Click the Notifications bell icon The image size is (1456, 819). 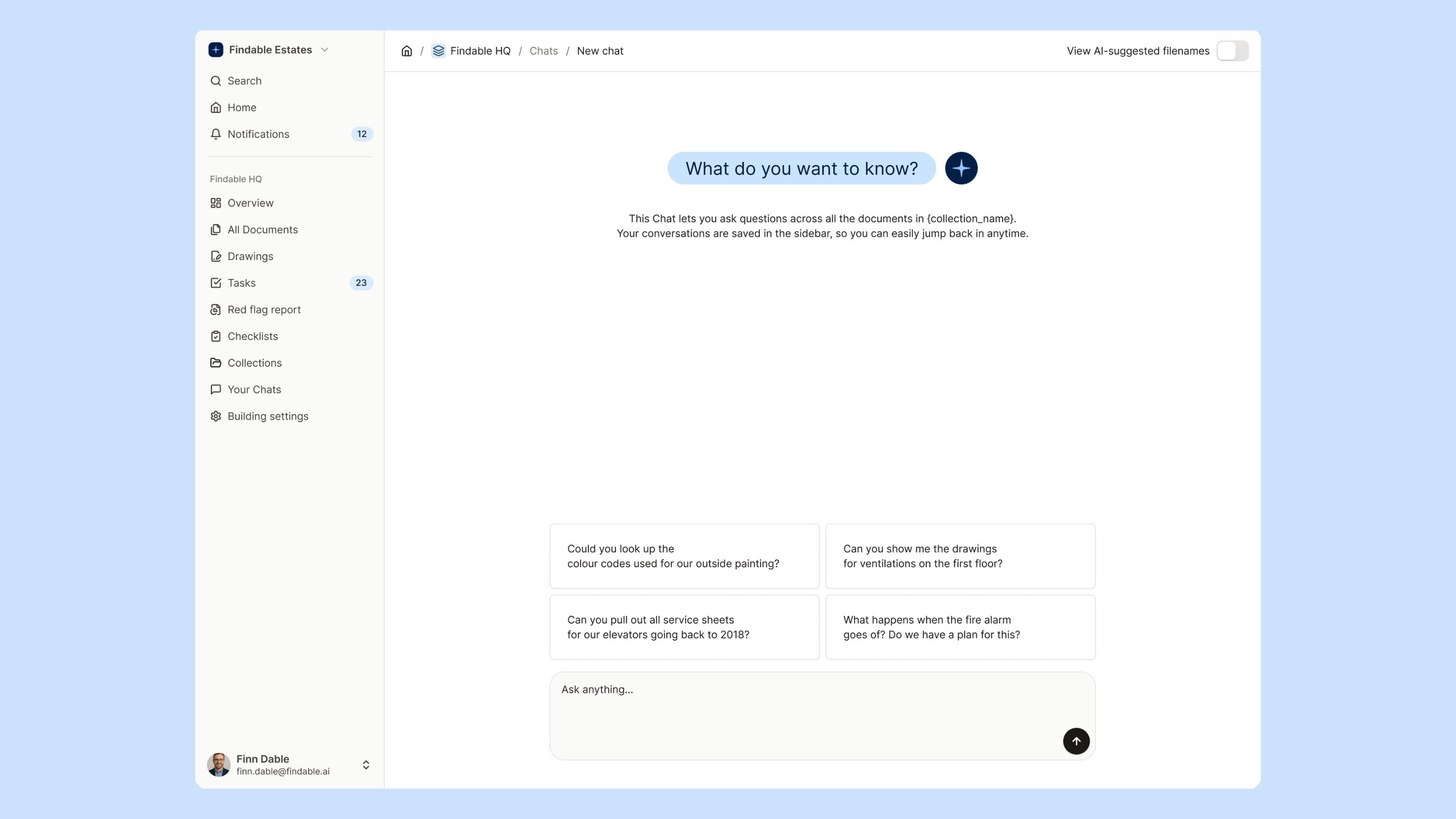pyautogui.click(x=215, y=134)
